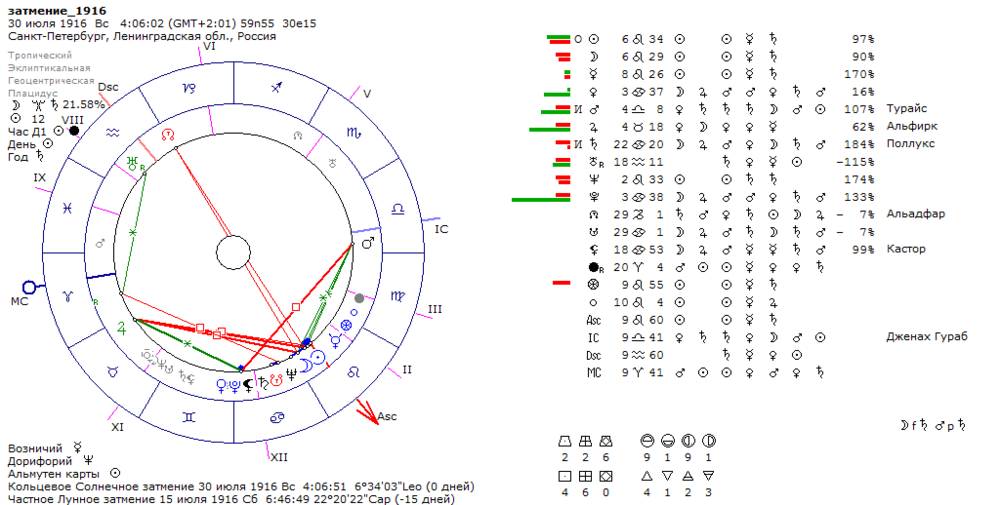Select the MC circle marker left of the wheel

(x=29, y=287)
